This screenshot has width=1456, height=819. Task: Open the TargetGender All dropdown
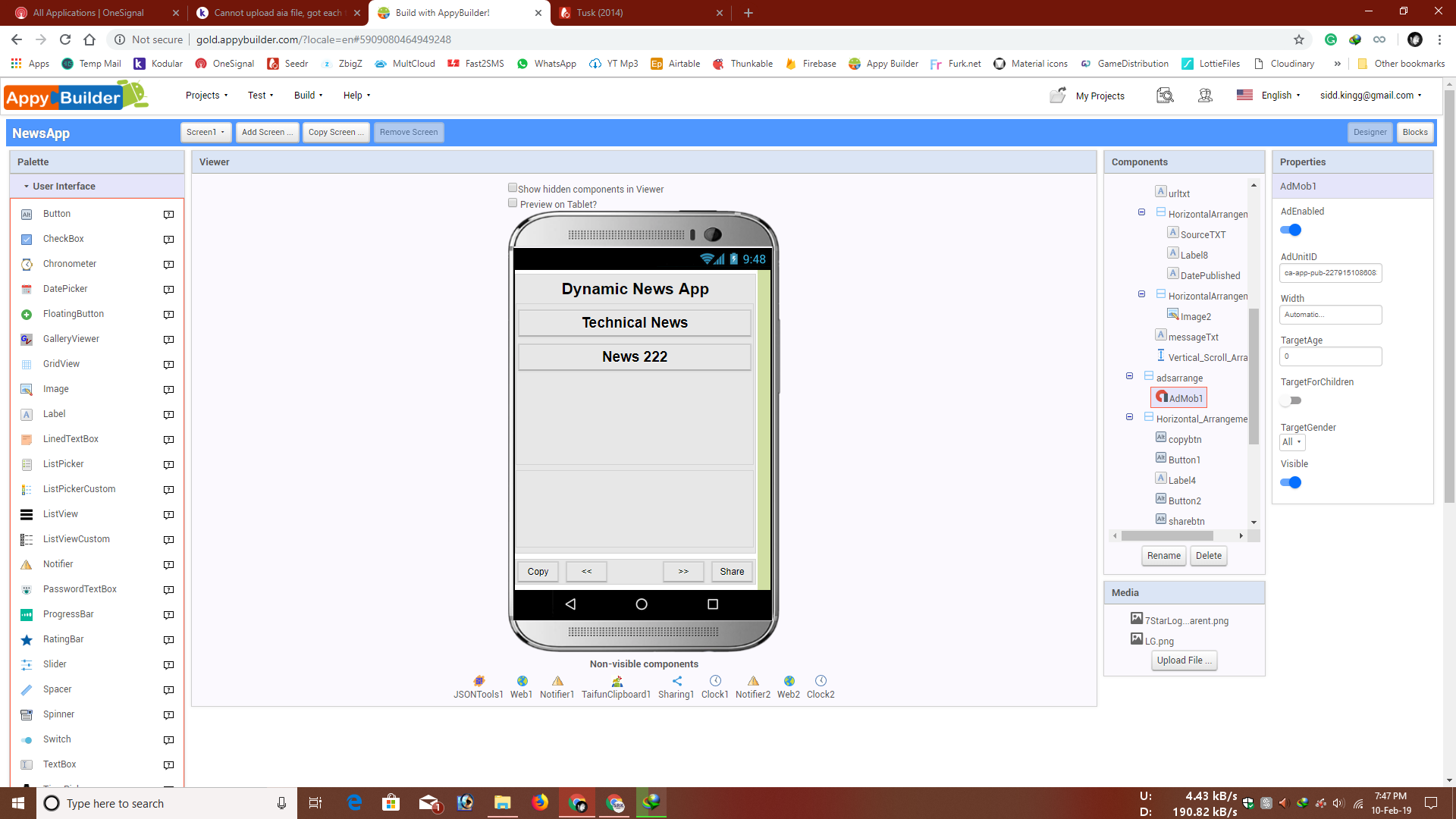pyautogui.click(x=1292, y=442)
